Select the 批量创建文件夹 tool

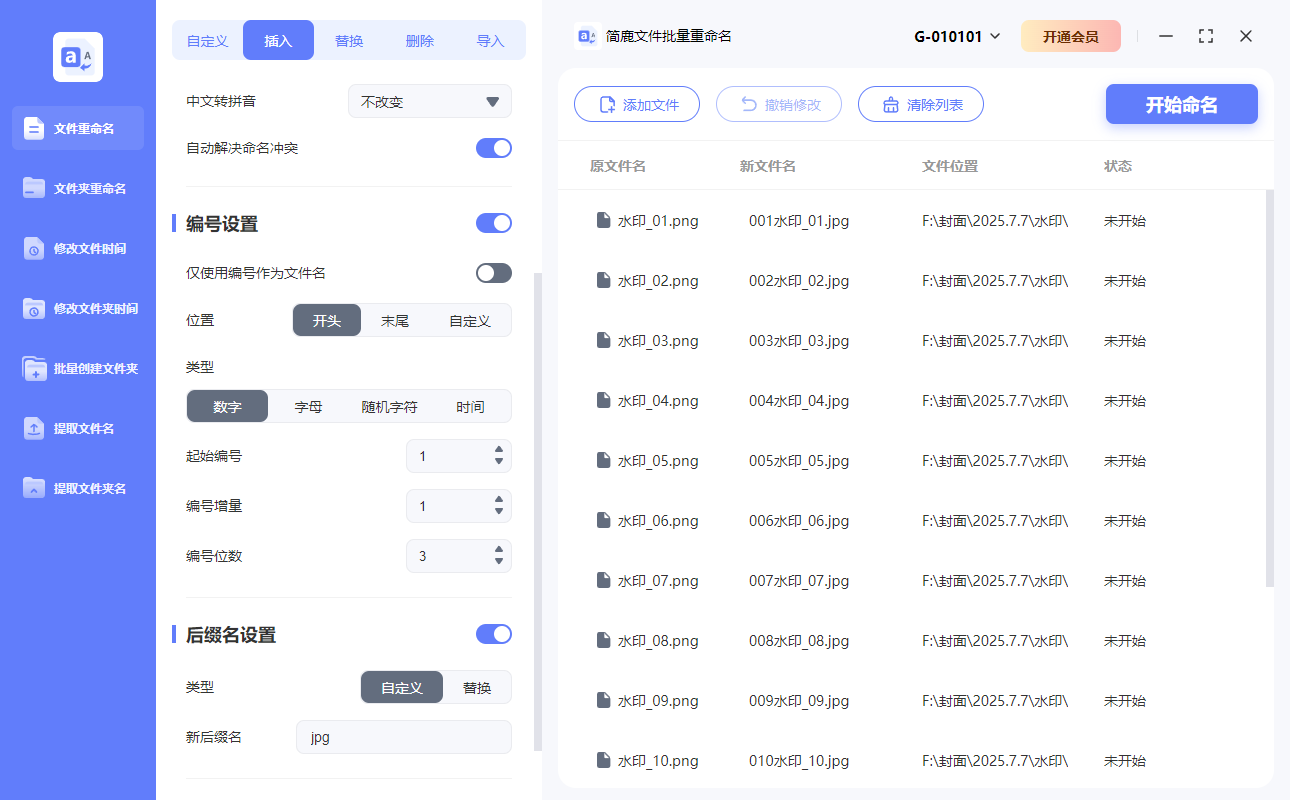click(x=77, y=368)
